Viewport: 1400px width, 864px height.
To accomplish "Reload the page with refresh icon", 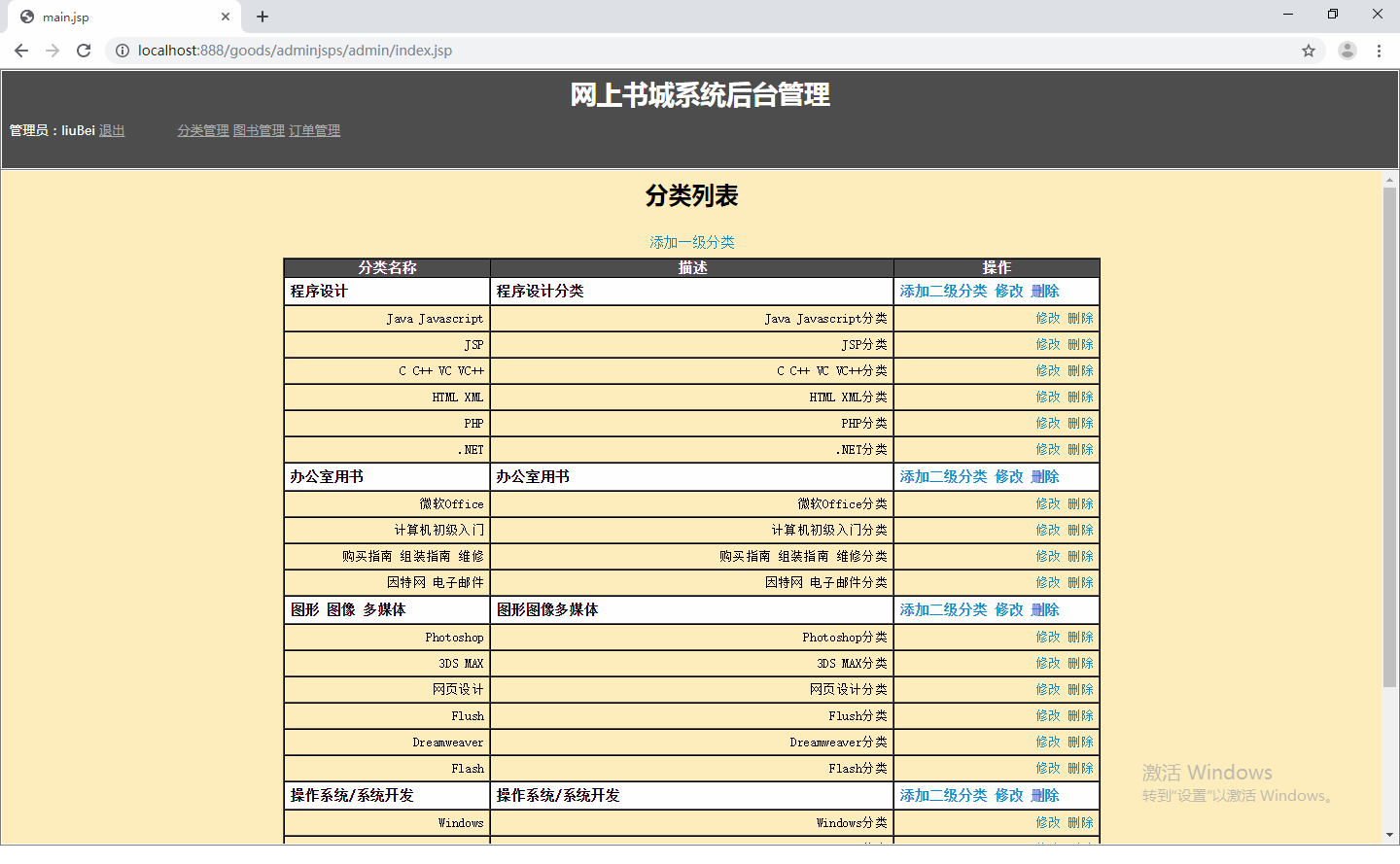I will 84,51.
